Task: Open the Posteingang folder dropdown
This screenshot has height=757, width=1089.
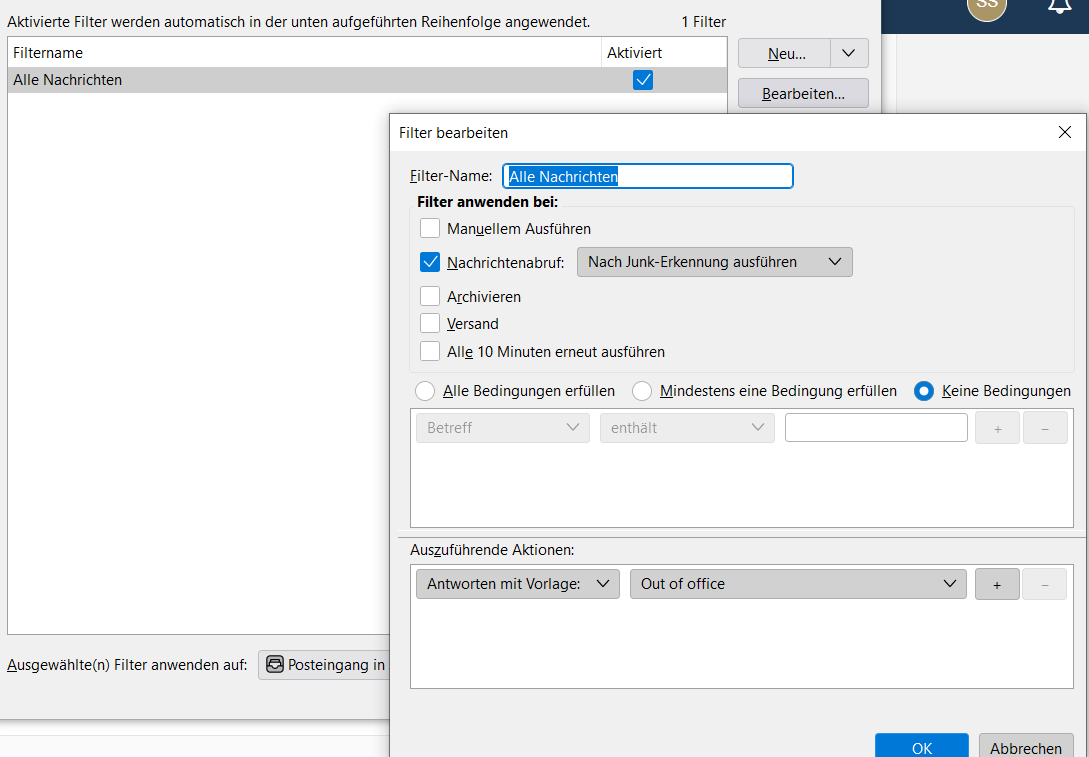Action: click(x=324, y=665)
